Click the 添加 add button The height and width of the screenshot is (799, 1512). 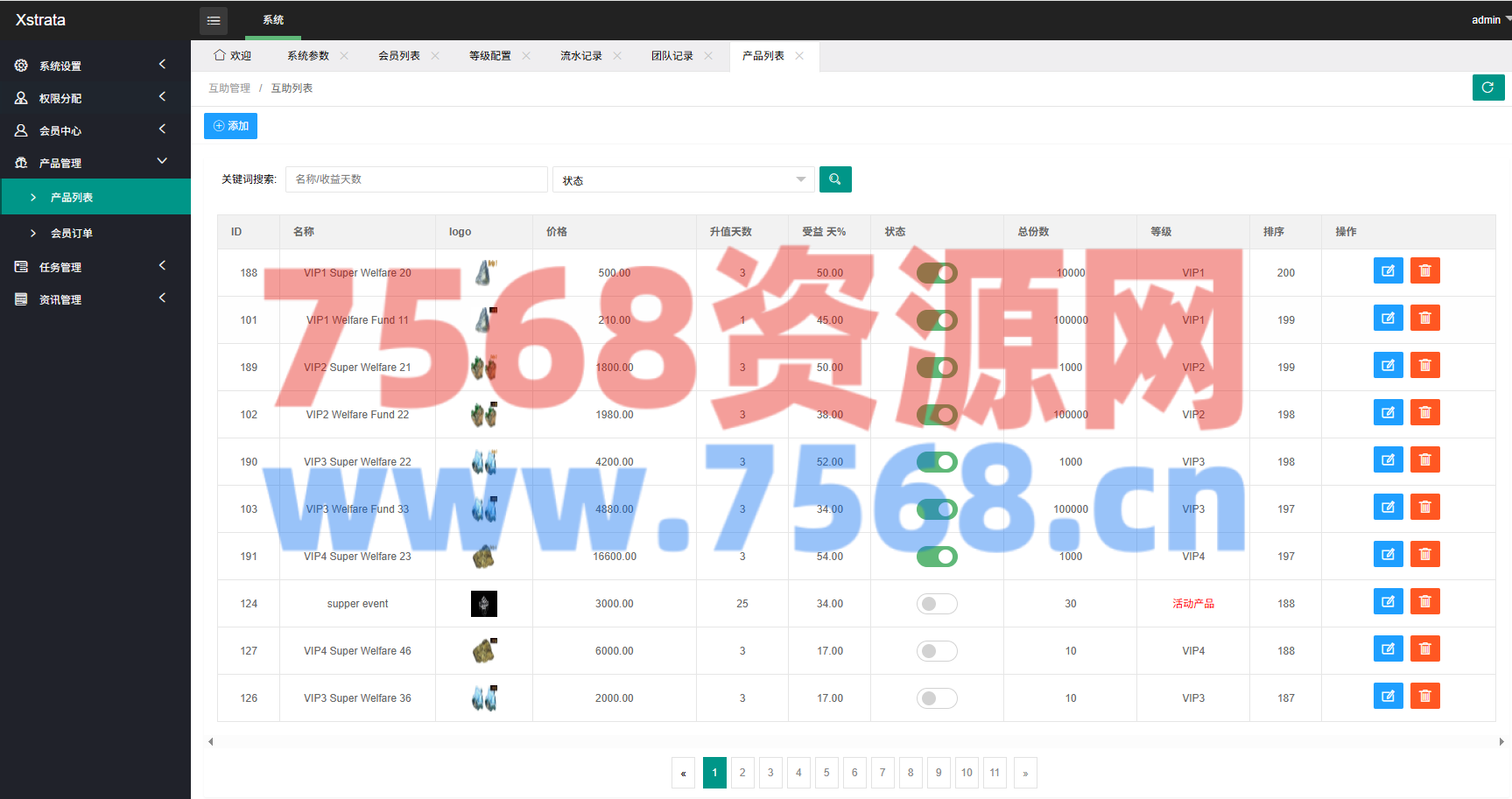coord(230,126)
